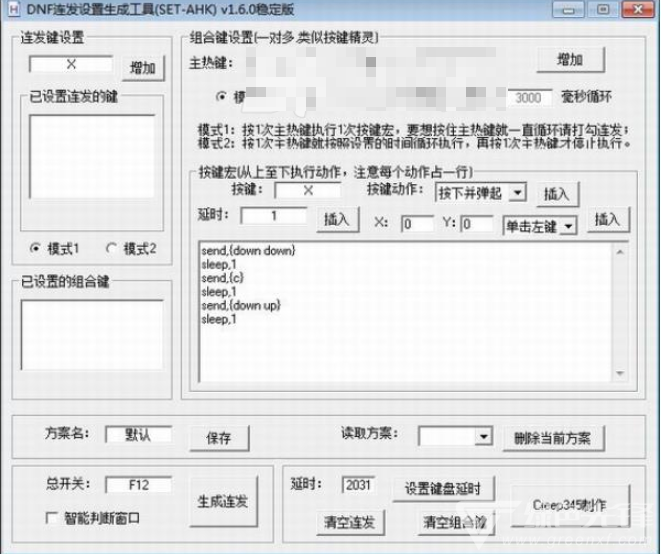The image size is (663, 554).
Task: Click the 延时 field showing 2031
Action: [359, 485]
